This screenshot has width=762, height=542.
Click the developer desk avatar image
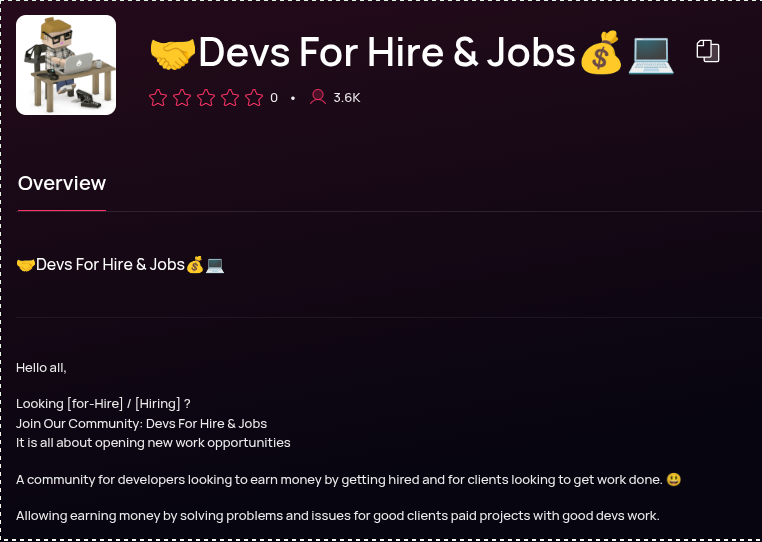[66, 65]
